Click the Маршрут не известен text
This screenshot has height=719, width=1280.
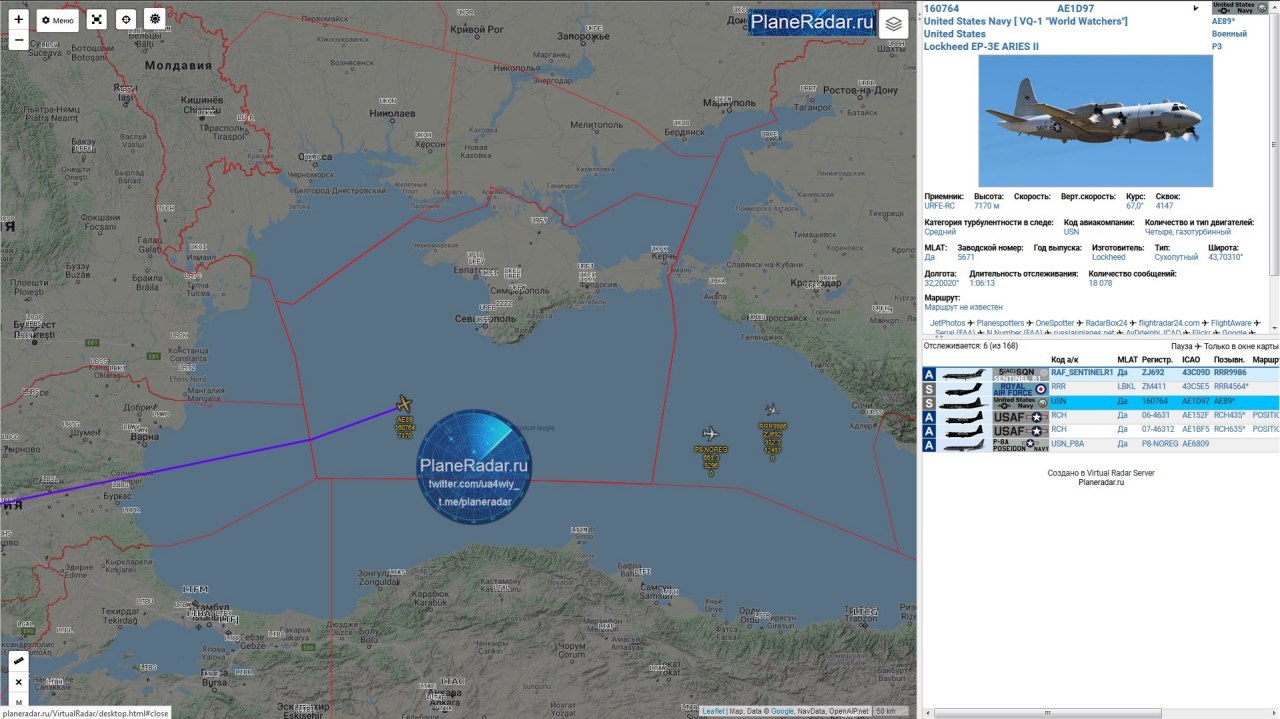click(x=963, y=307)
